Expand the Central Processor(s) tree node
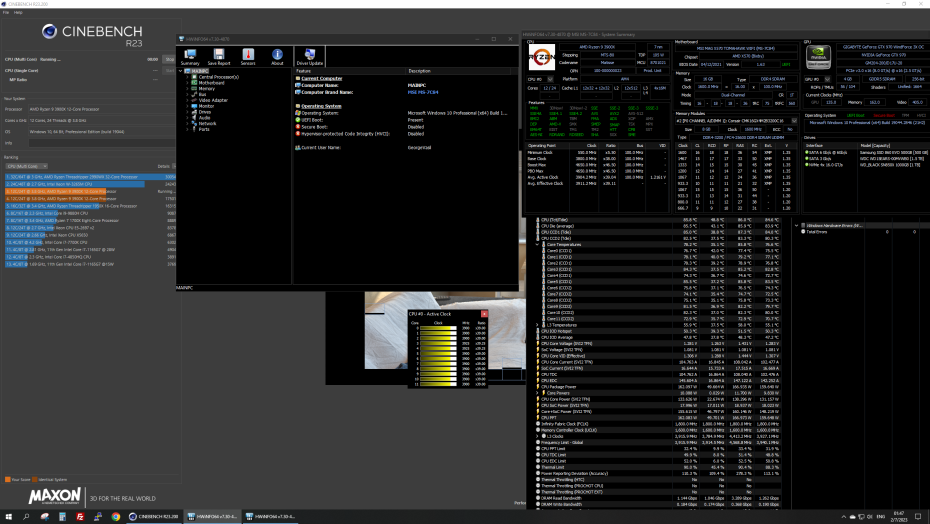Viewport: 930px width, 524px height. coord(187,77)
